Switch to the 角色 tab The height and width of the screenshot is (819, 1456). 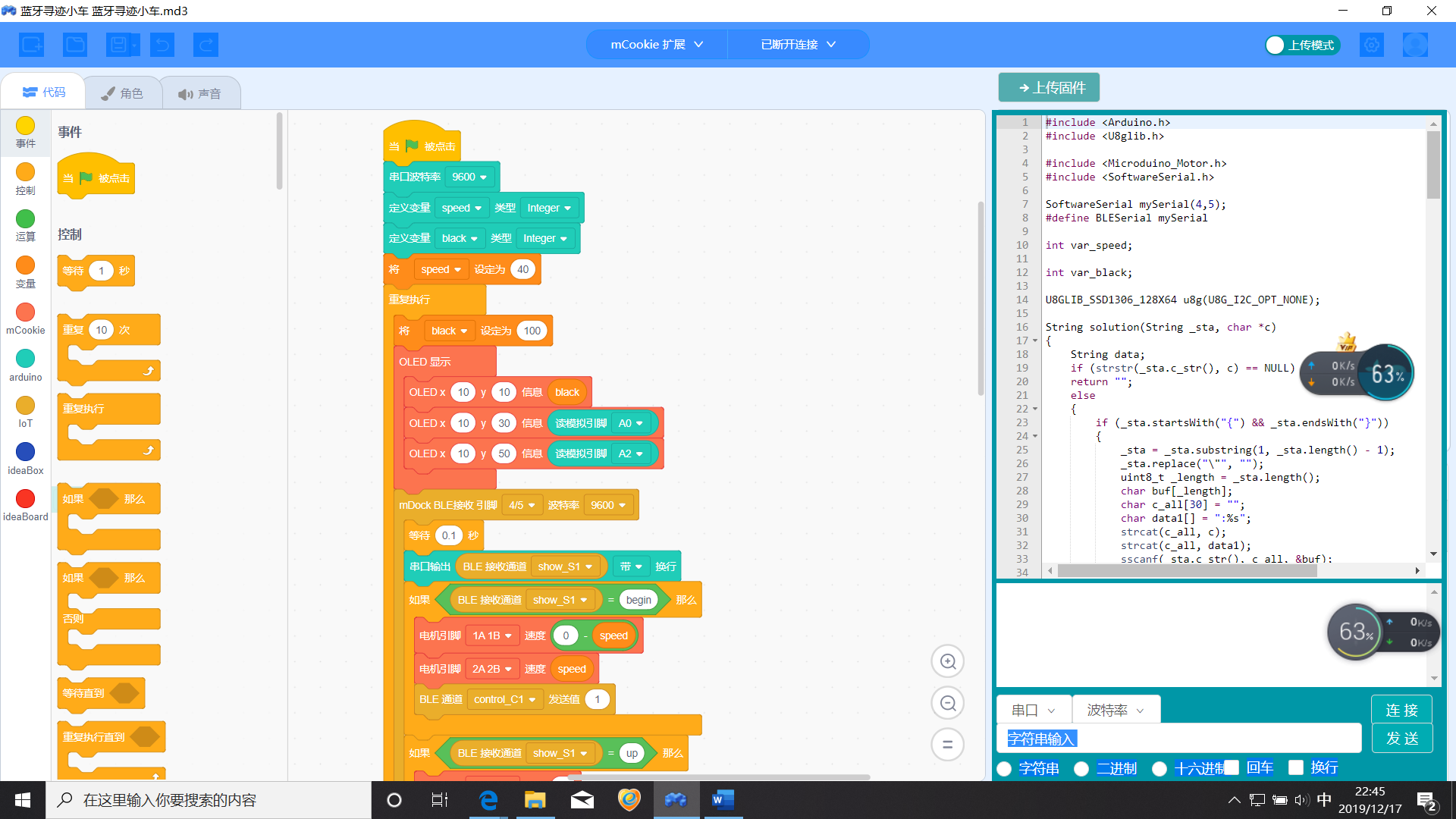click(122, 93)
